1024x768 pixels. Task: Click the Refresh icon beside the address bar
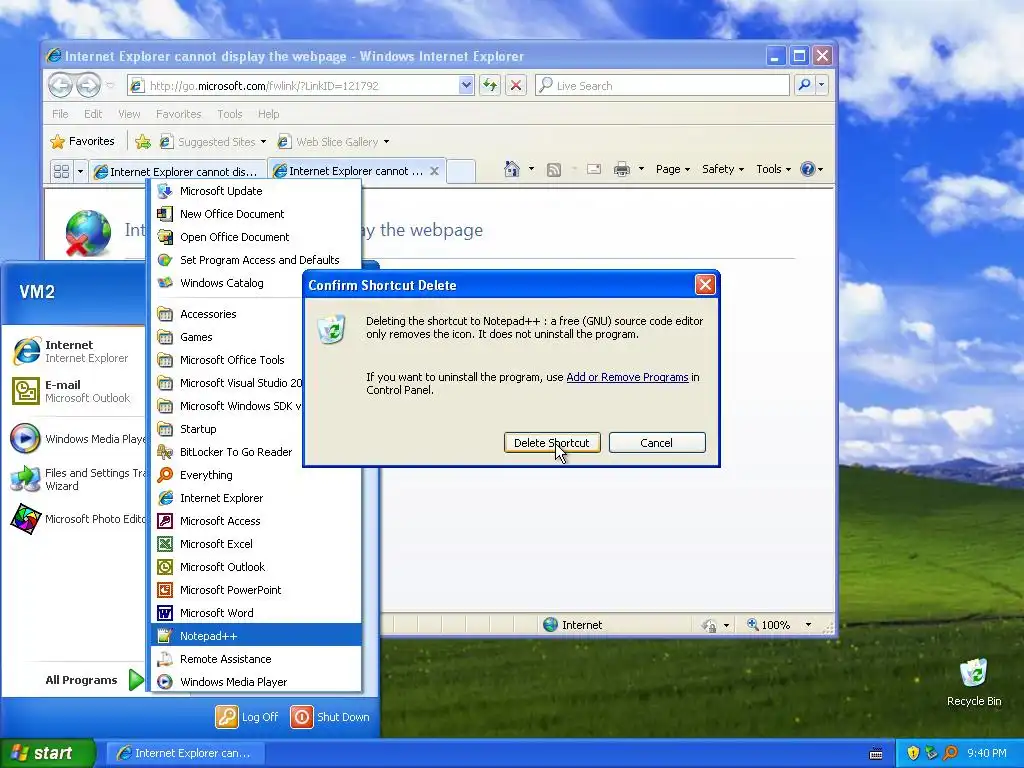pos(490,85)
